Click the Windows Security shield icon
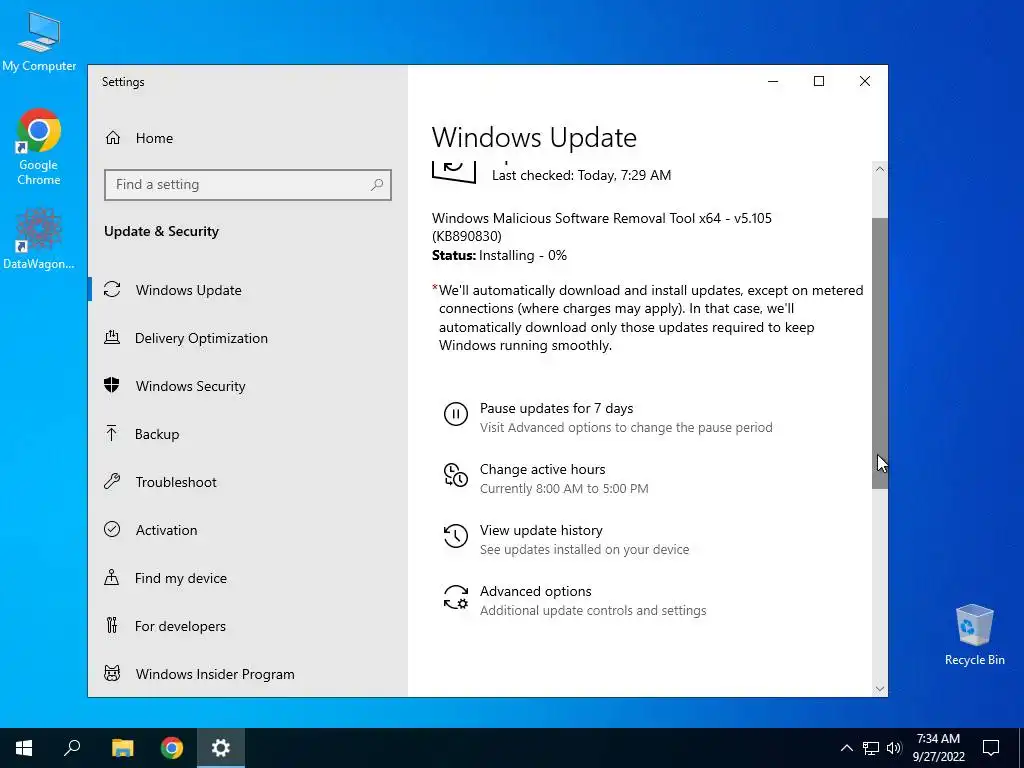This screenshot has width=1024, height=768. [x=112, y=385]
